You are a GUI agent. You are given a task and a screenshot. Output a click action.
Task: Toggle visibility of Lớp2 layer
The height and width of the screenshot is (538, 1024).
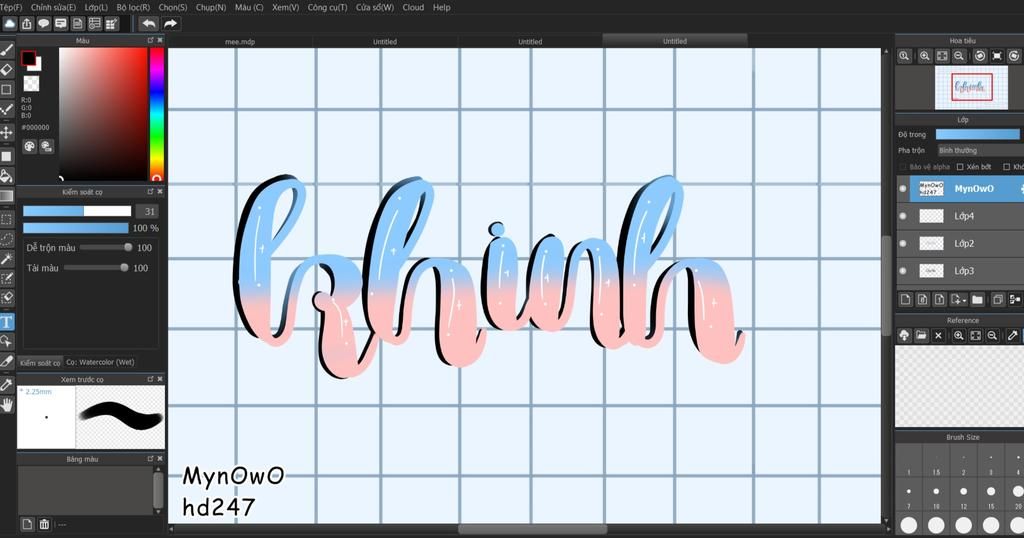[903, 244]
